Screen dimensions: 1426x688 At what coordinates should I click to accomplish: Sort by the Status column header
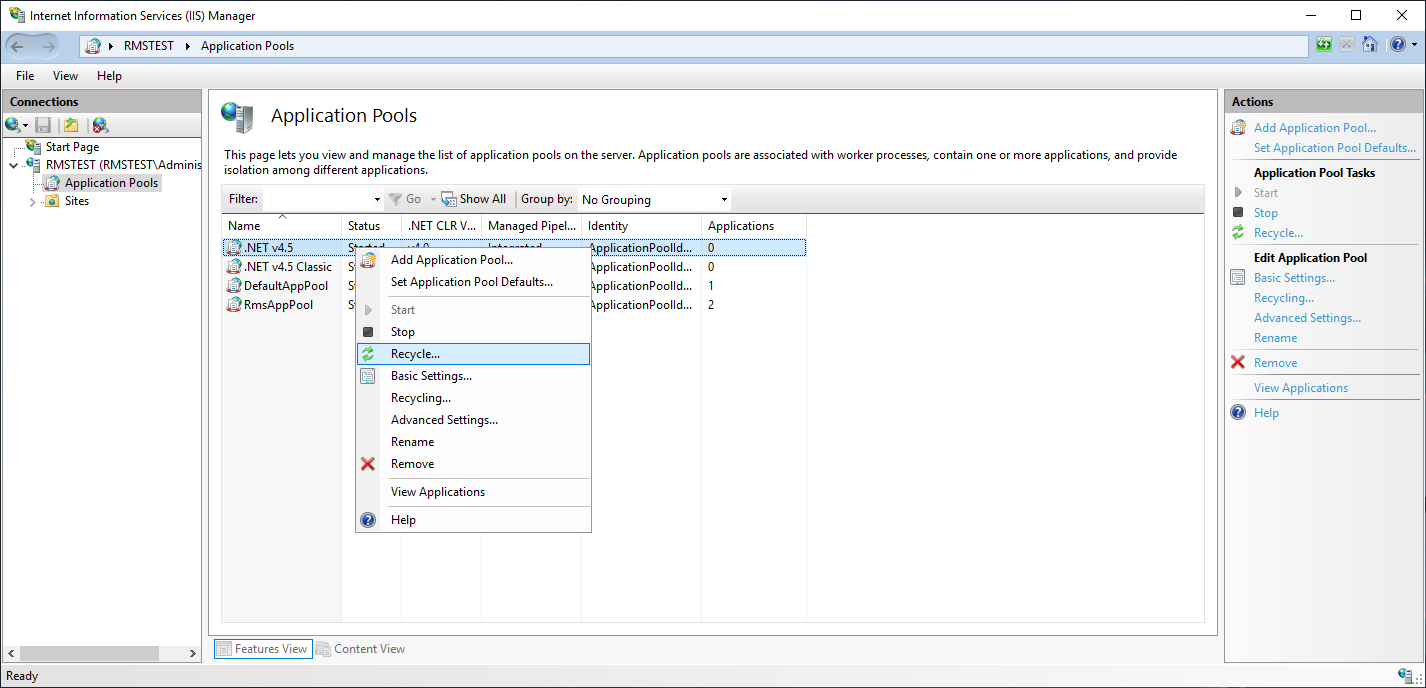coord(371,226)
